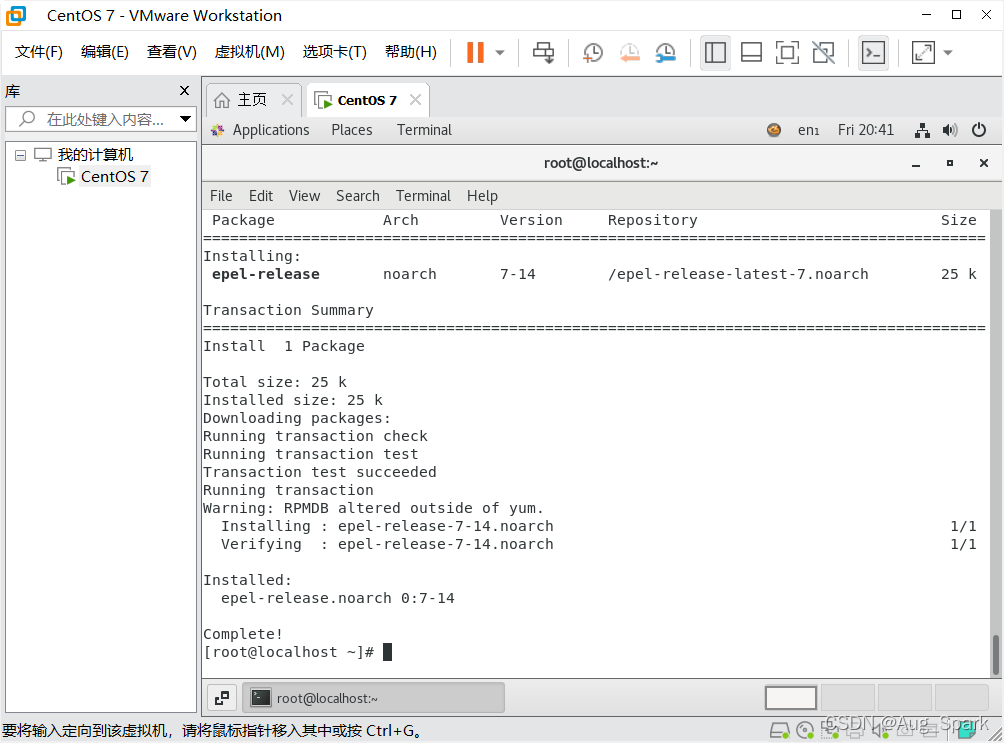This screenshot has height=743, width=1004.
Task: Open the terminal File menu
Action: pyautogui.click(x=221, y=196)
